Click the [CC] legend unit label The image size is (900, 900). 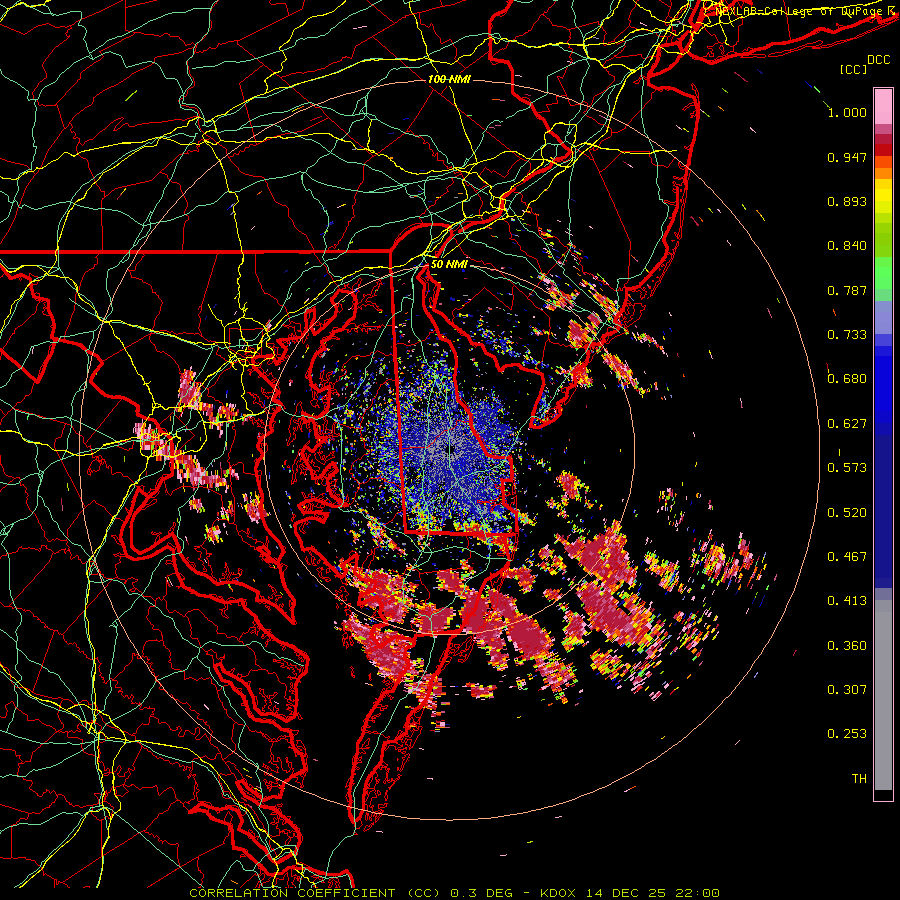pyautogui.click(x=854, y=69)
